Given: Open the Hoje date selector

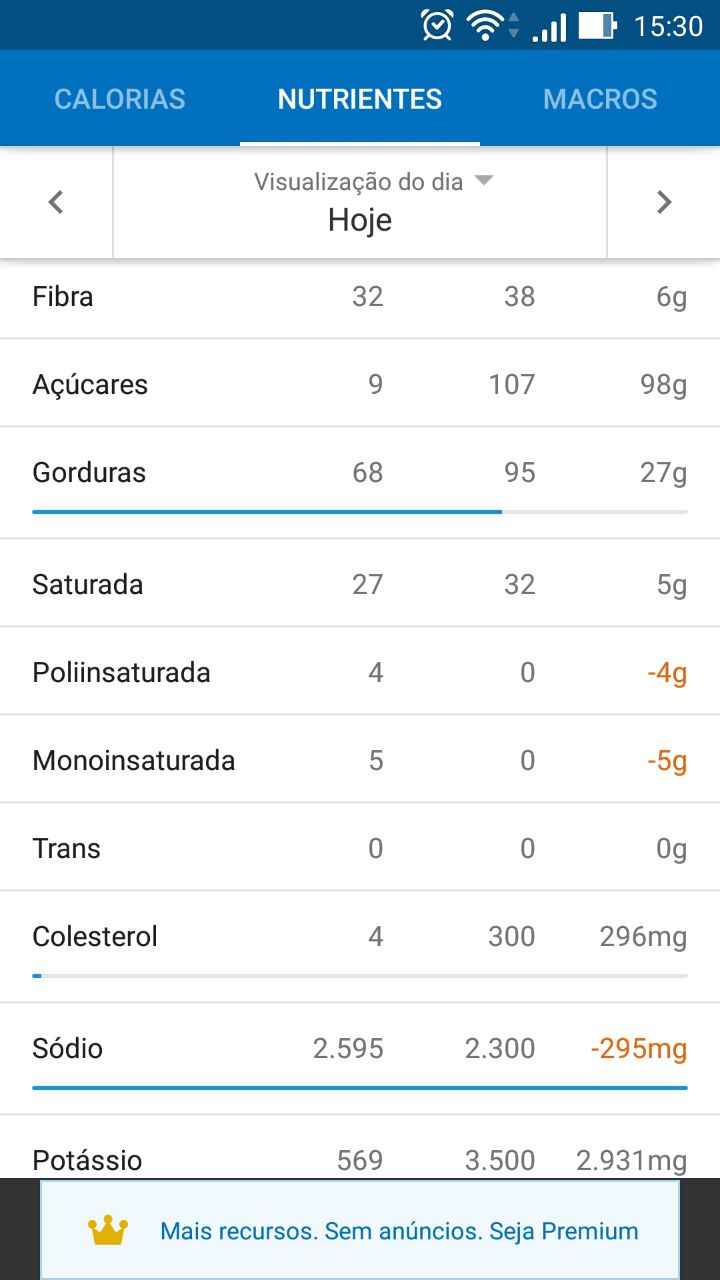Looking at the screenshot, I should pyautogui.click(x=360, y=220).
